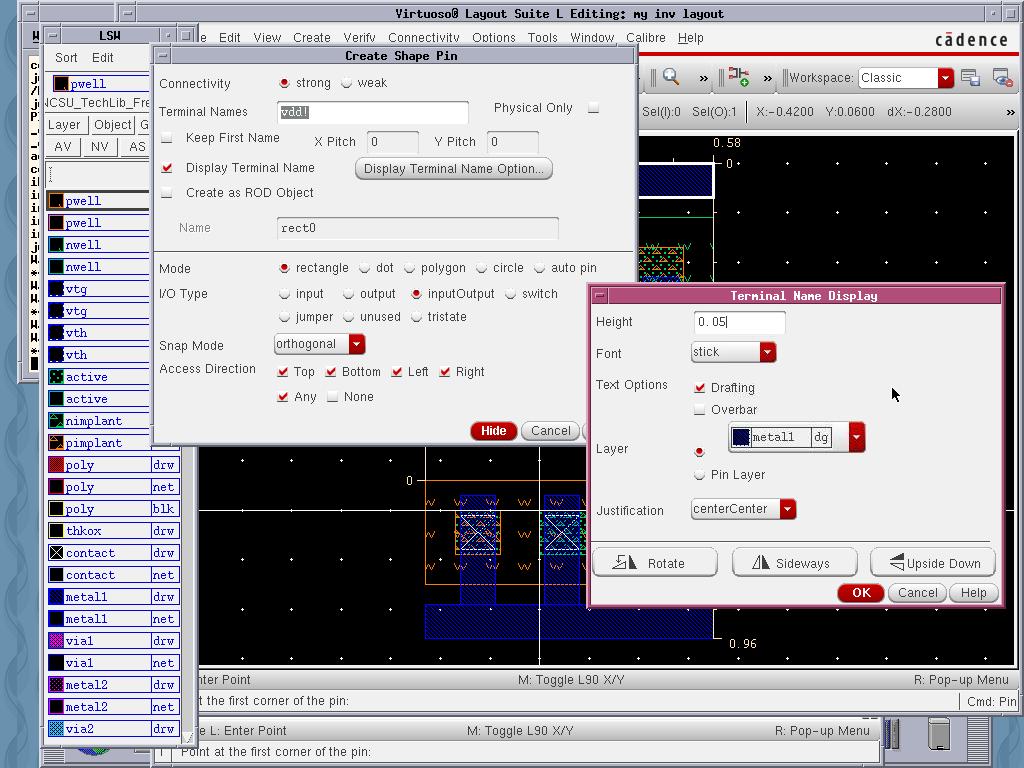Click the nimplant layer icon
1024x768 pixels.
pyautogui.click(x=56, y=421)
